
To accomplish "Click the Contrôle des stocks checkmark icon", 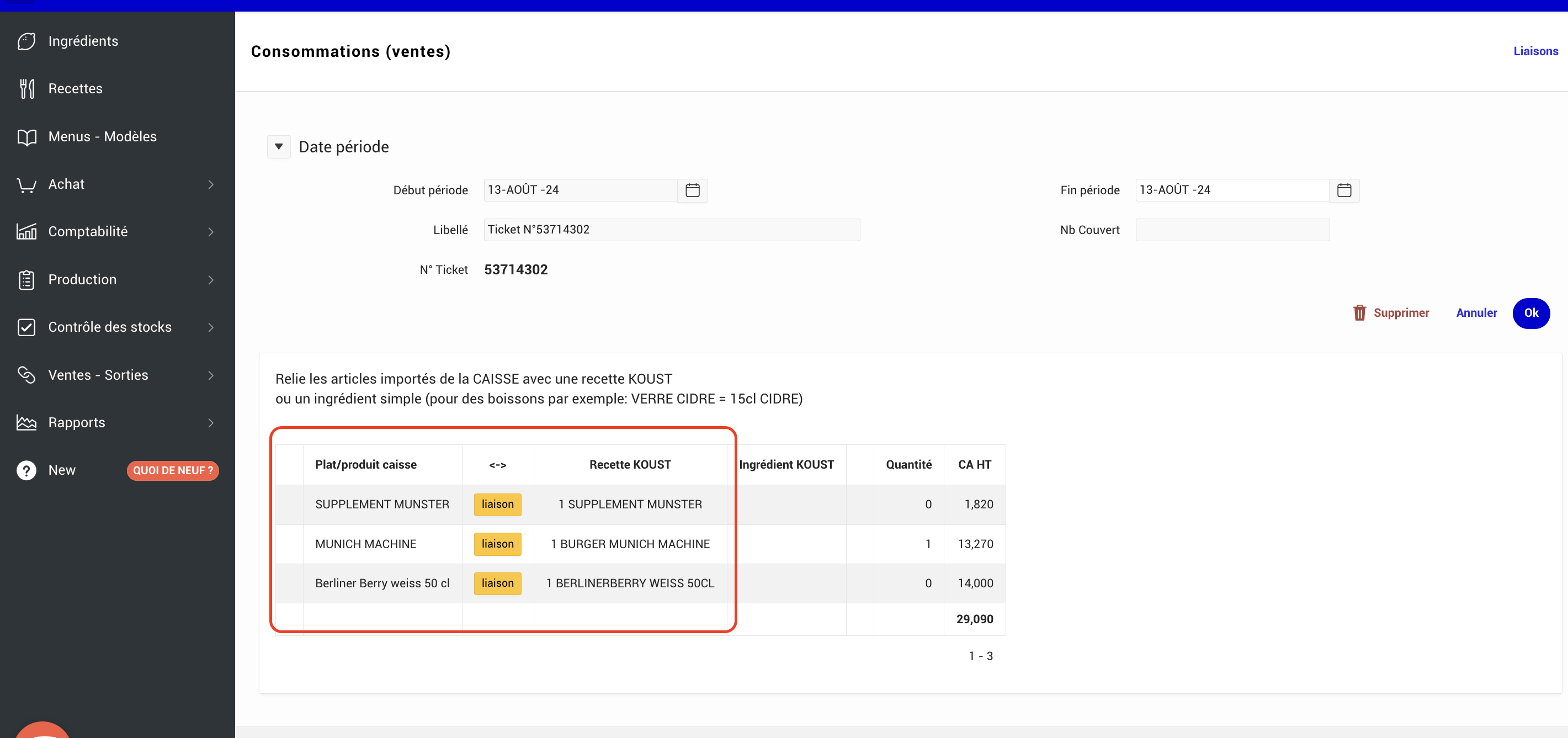I will 26,327.
